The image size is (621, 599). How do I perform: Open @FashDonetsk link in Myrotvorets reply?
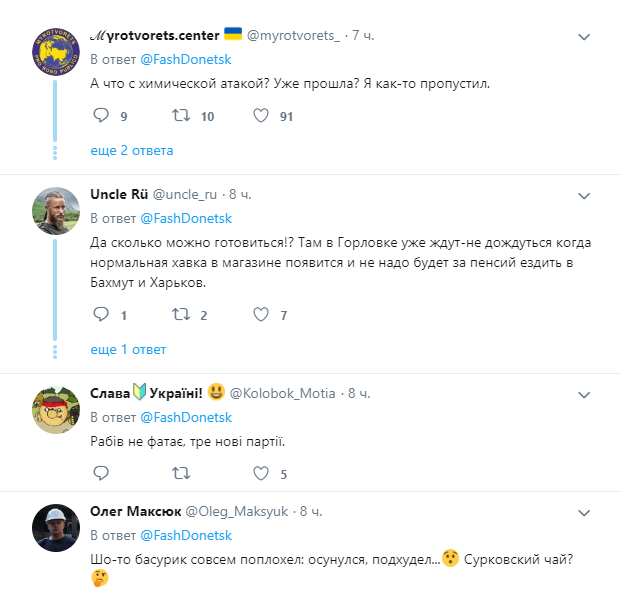186,60
